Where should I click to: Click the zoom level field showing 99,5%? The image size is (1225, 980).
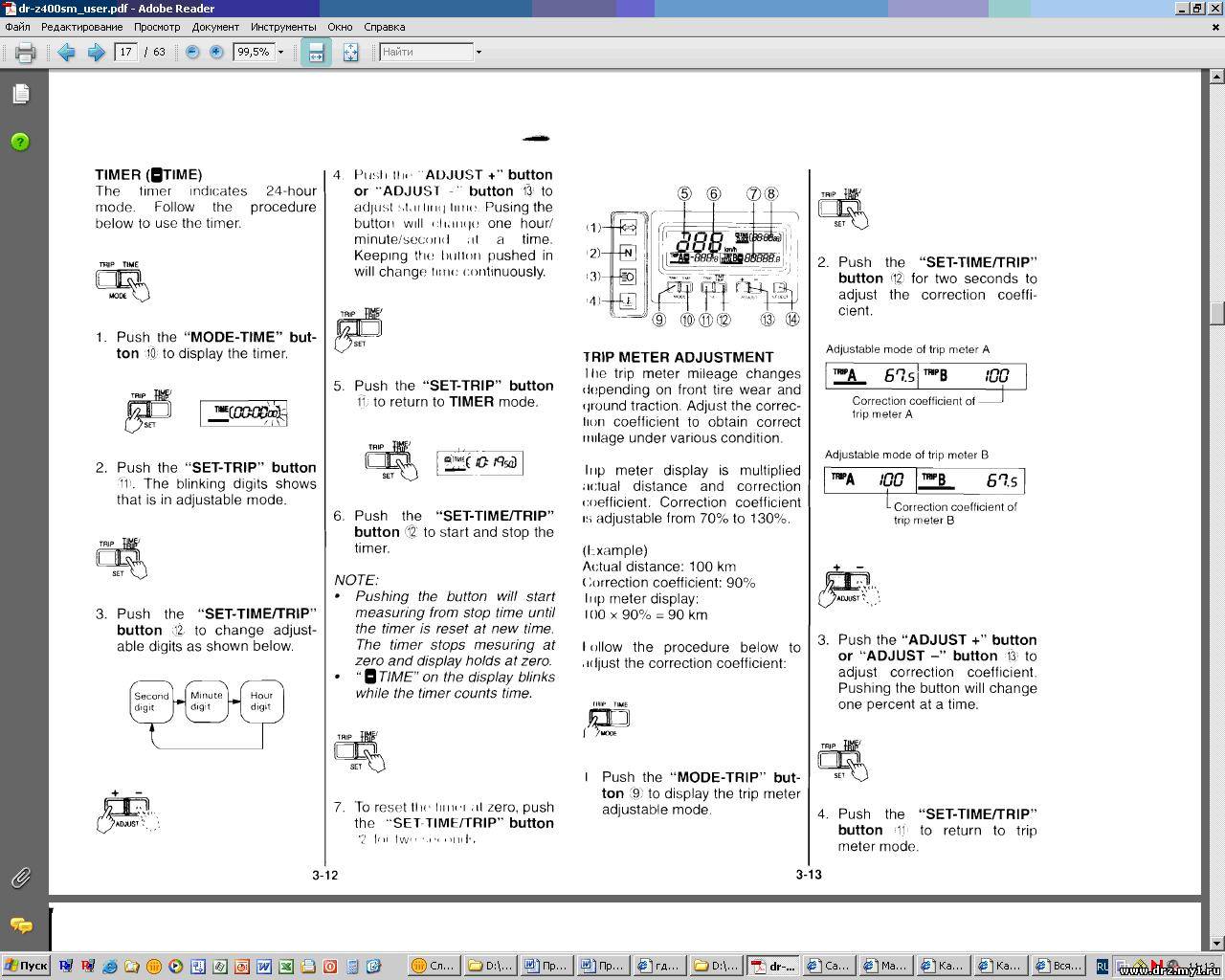(254, 52)
